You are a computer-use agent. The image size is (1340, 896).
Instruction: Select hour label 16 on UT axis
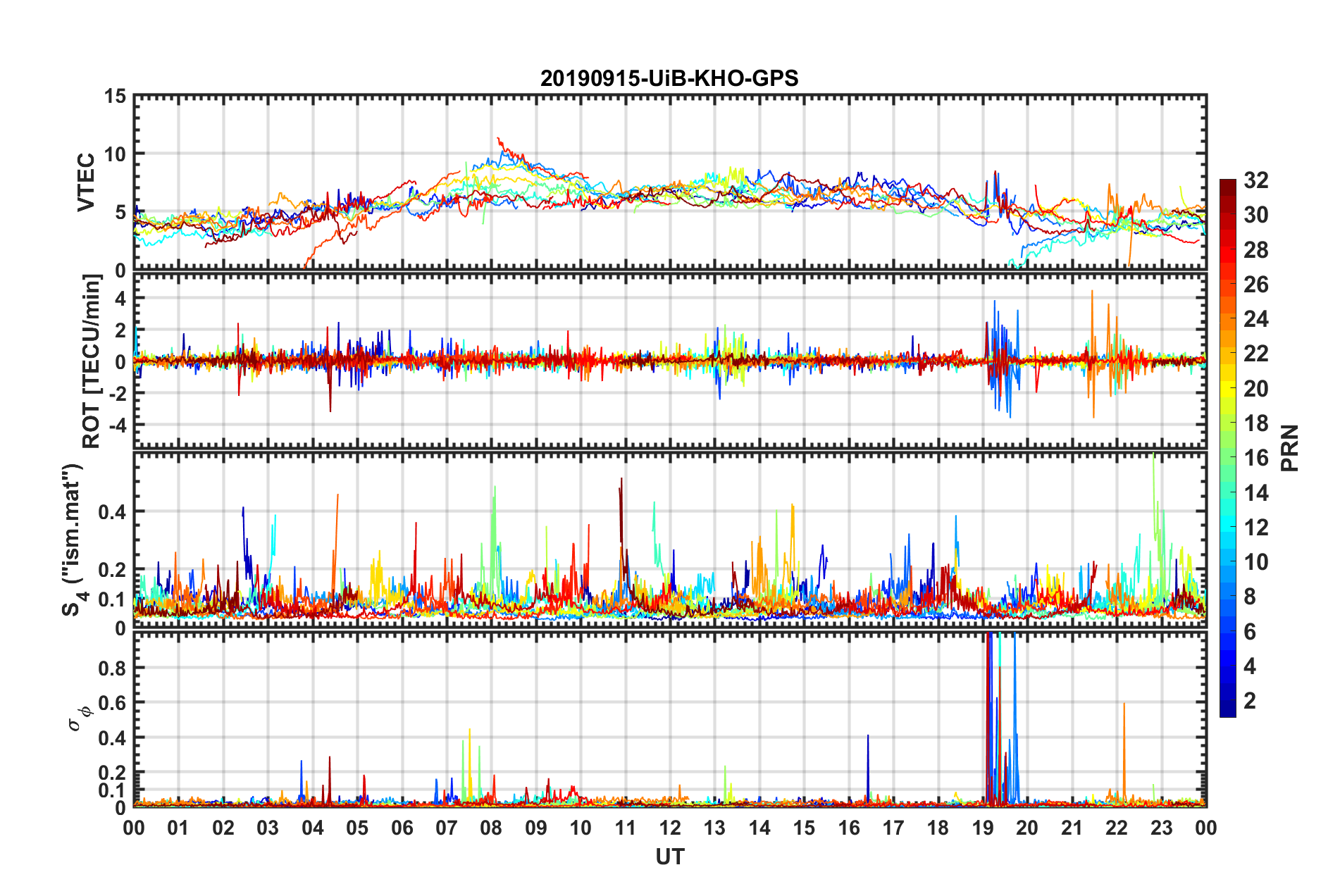pyautogui.click(x=849, y=828)
